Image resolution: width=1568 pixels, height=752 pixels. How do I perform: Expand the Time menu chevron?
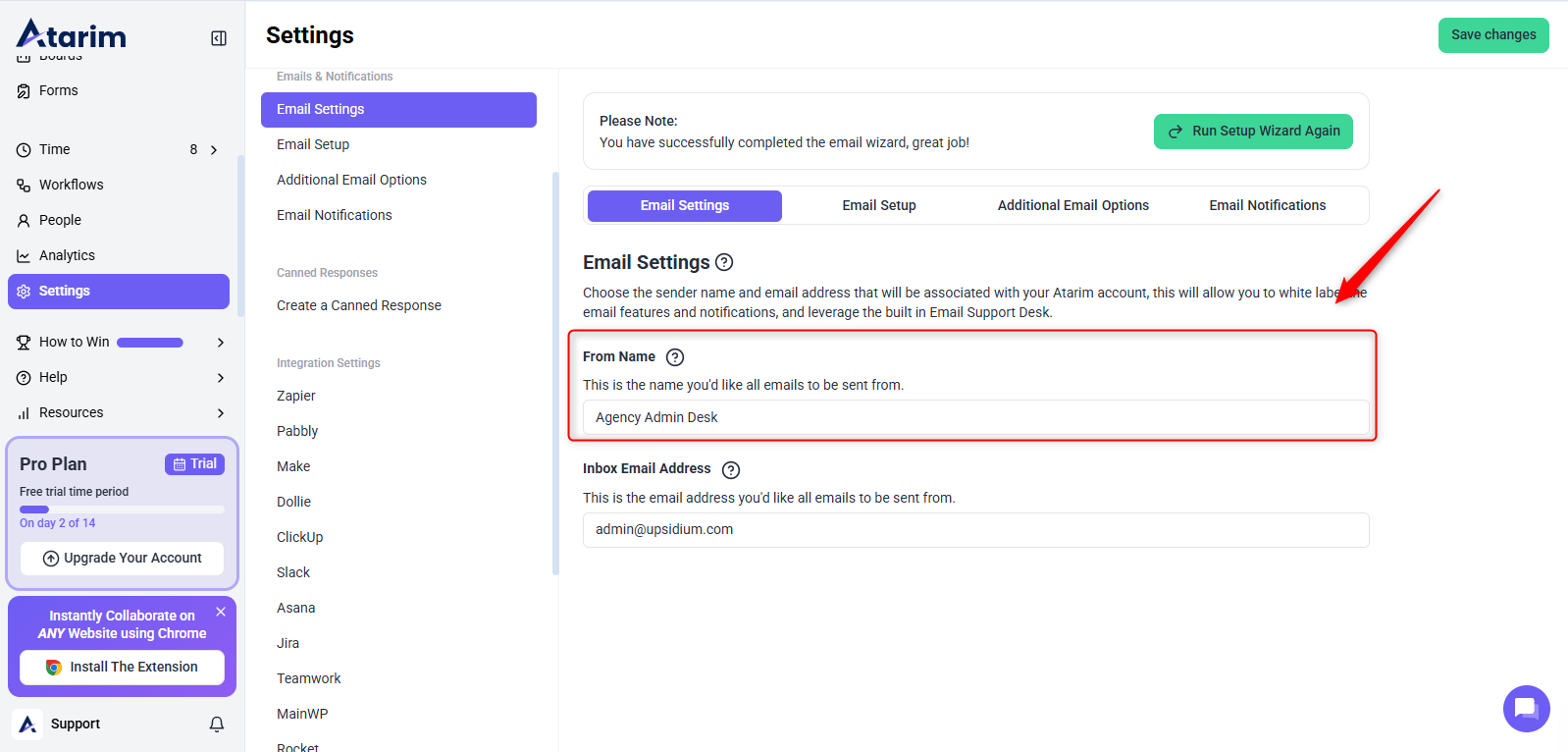[214, 150]
